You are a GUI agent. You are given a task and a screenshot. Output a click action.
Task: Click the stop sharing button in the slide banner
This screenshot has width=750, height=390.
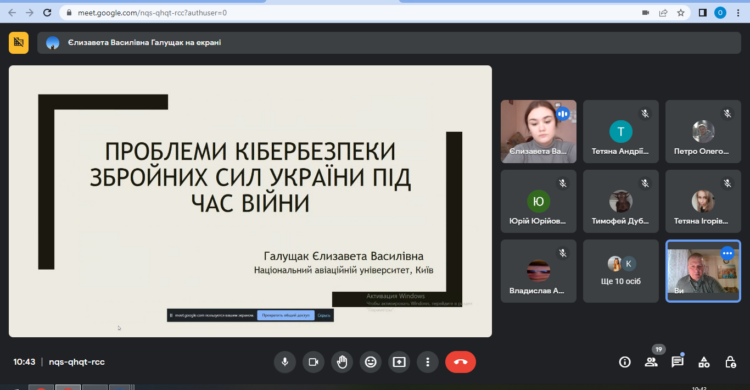point(286,315)
